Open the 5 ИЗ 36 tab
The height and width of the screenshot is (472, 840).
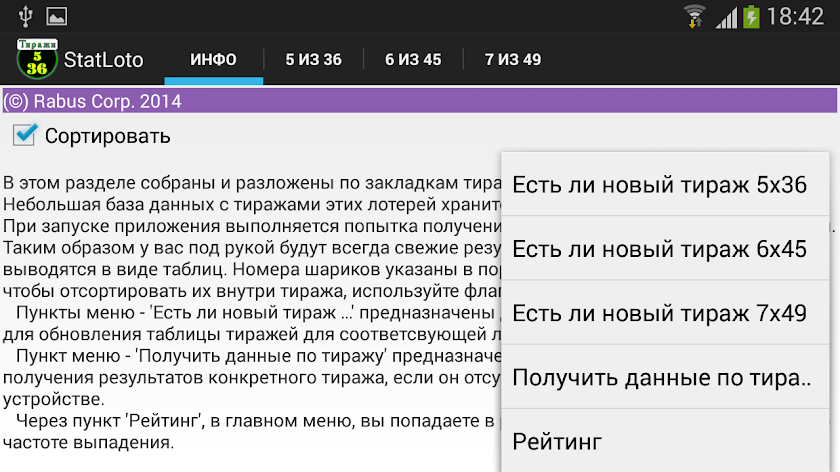tap(313, 59)
